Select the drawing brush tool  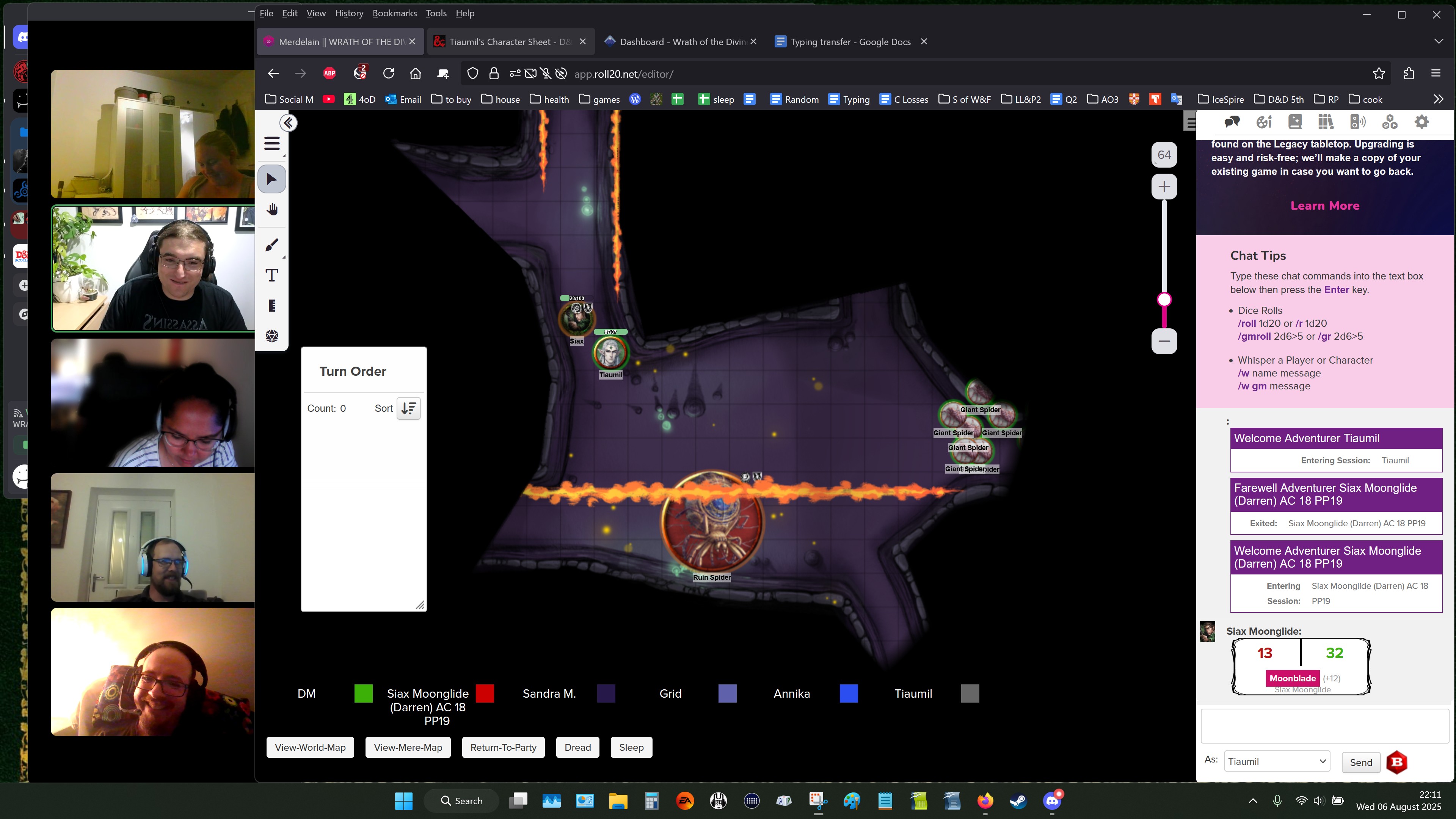pos(272,245)
